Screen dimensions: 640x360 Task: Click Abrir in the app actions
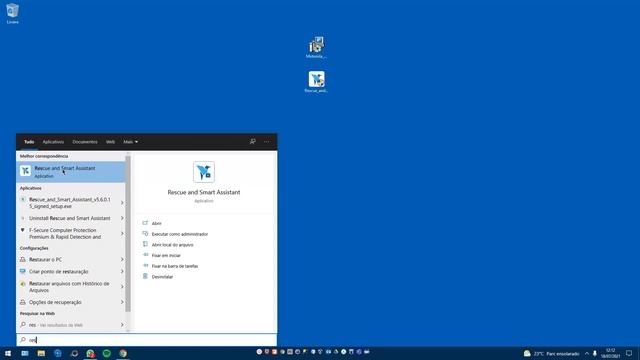coord(156,223)
